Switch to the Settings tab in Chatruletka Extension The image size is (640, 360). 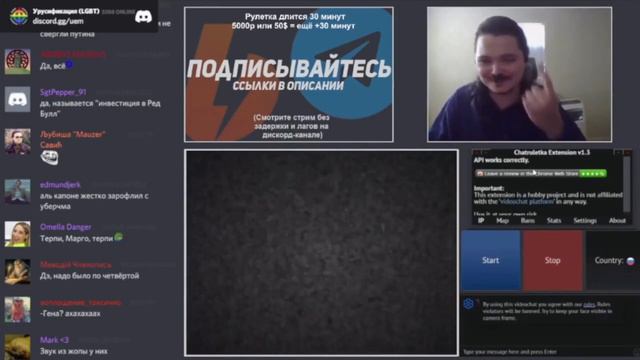click(x=585, y=220)
